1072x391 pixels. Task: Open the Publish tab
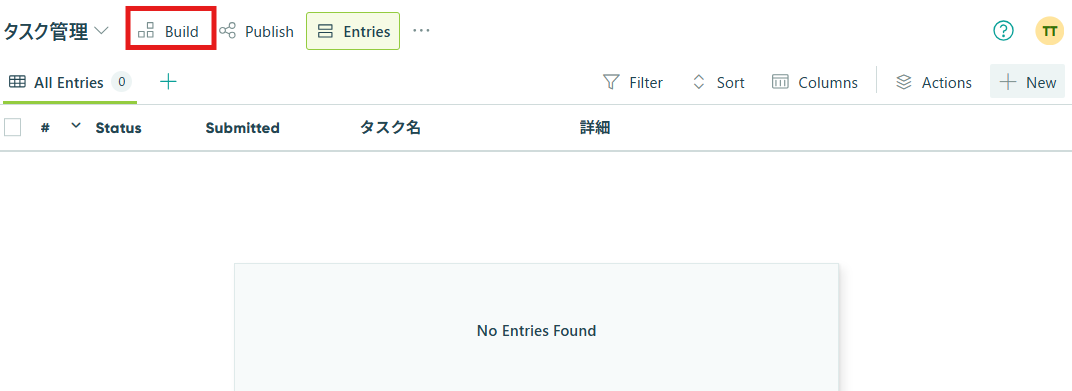click(256, 31)
